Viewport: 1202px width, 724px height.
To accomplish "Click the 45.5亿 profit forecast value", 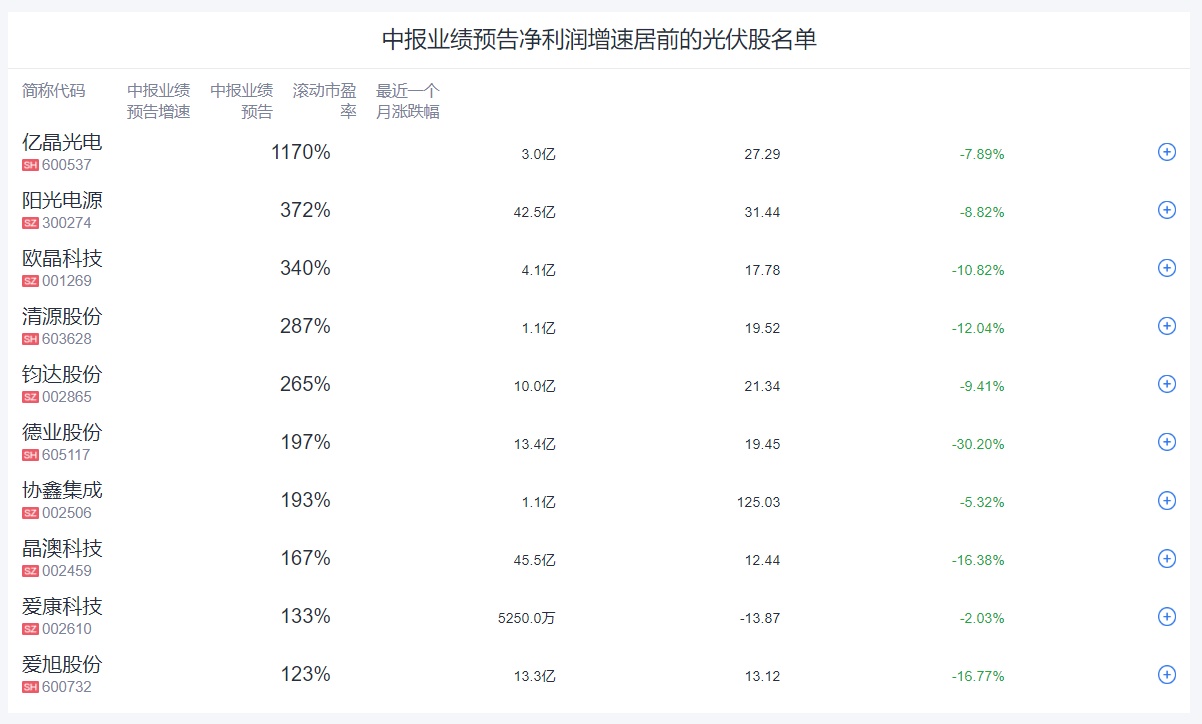I will 535,560.
